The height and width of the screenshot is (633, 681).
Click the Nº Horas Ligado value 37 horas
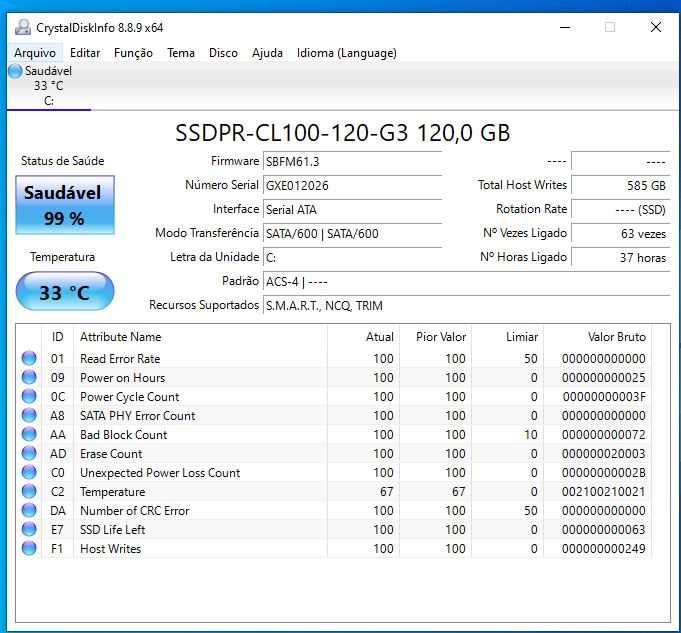[621, 258]
